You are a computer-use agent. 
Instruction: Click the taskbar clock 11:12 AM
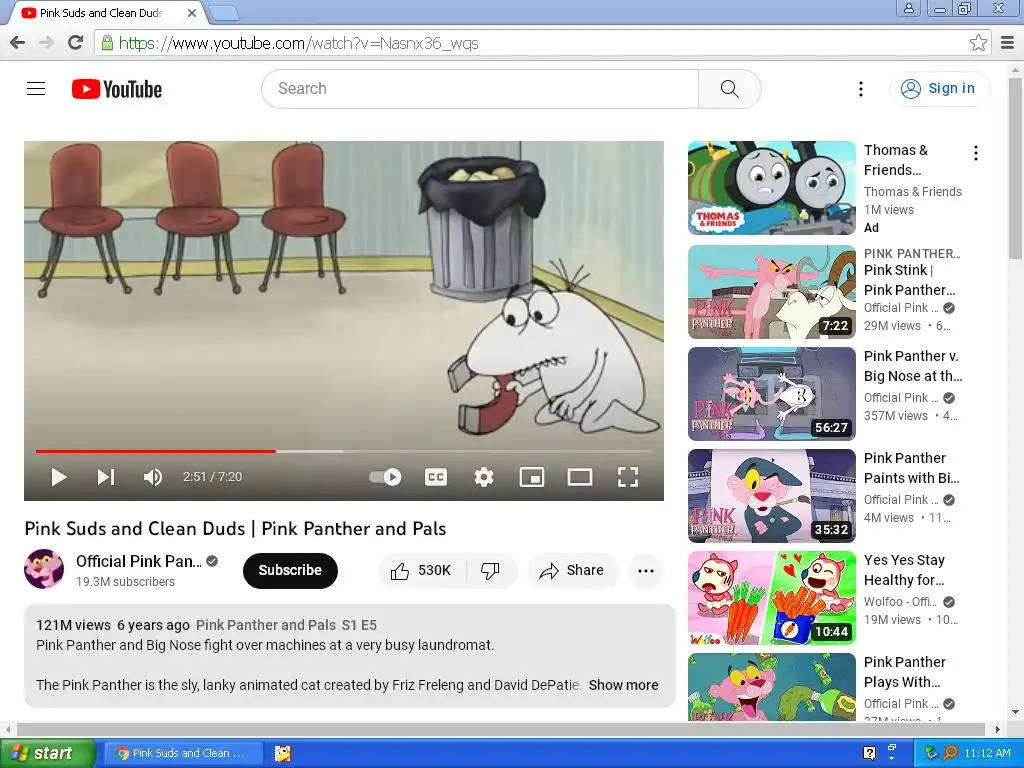coord(987,754)
